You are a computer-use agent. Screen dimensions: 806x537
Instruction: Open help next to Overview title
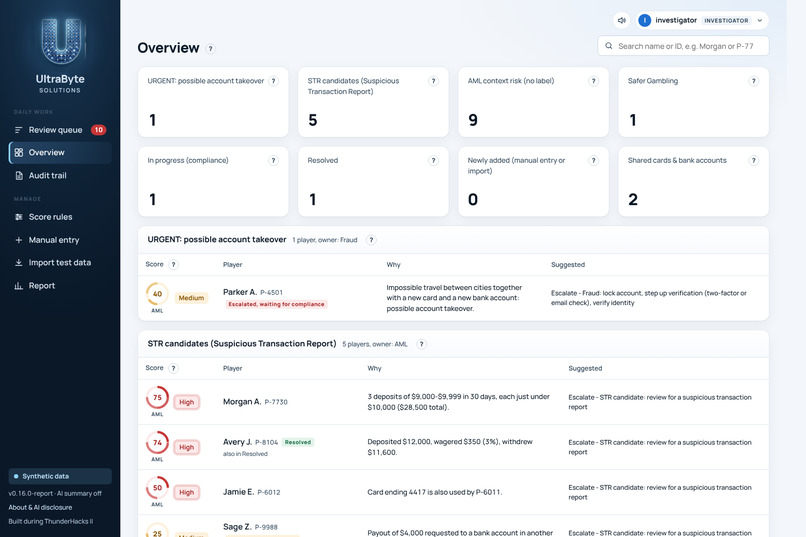[x=210, y=49]
